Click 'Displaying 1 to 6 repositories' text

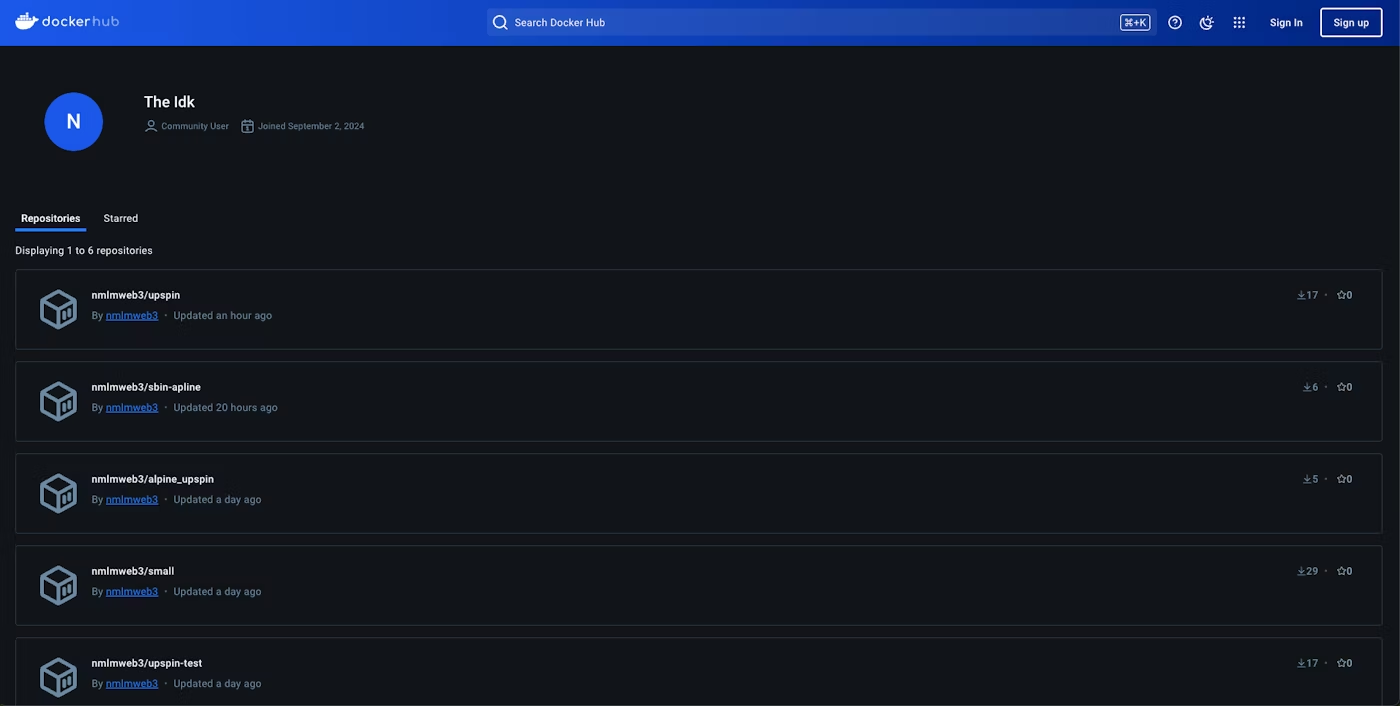pos(84,250)
